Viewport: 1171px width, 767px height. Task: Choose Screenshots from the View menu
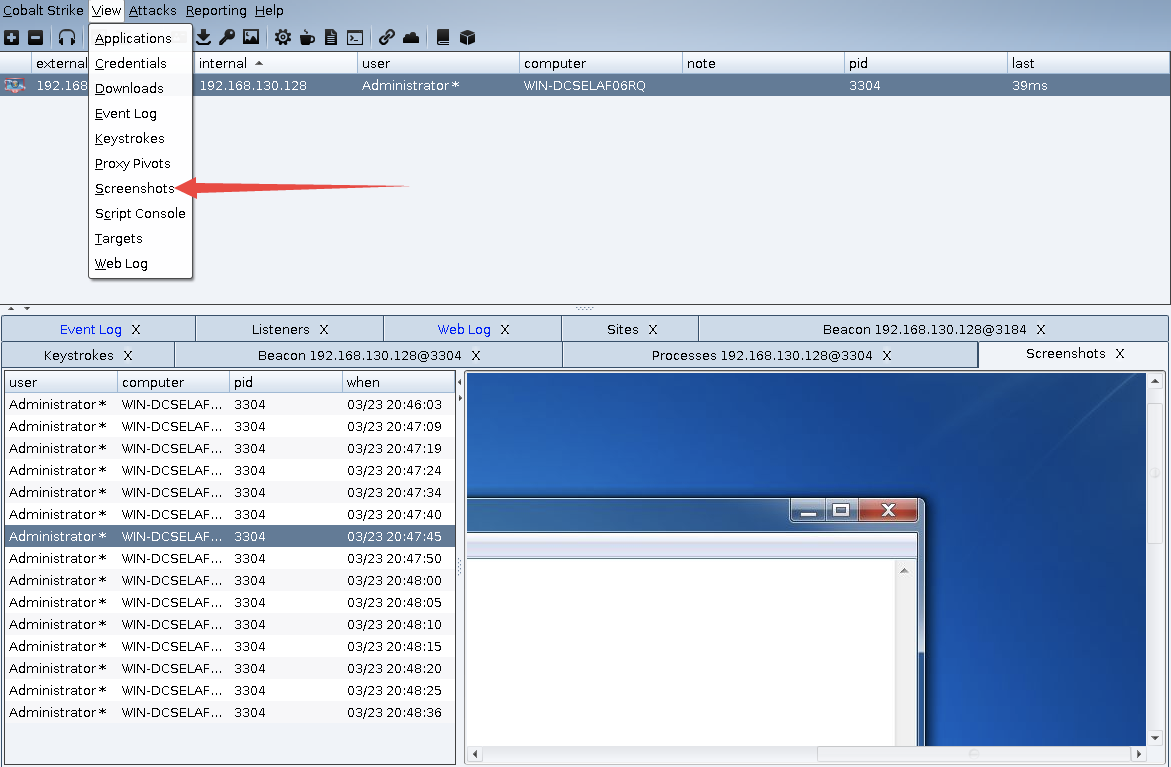tap(140, 188)
